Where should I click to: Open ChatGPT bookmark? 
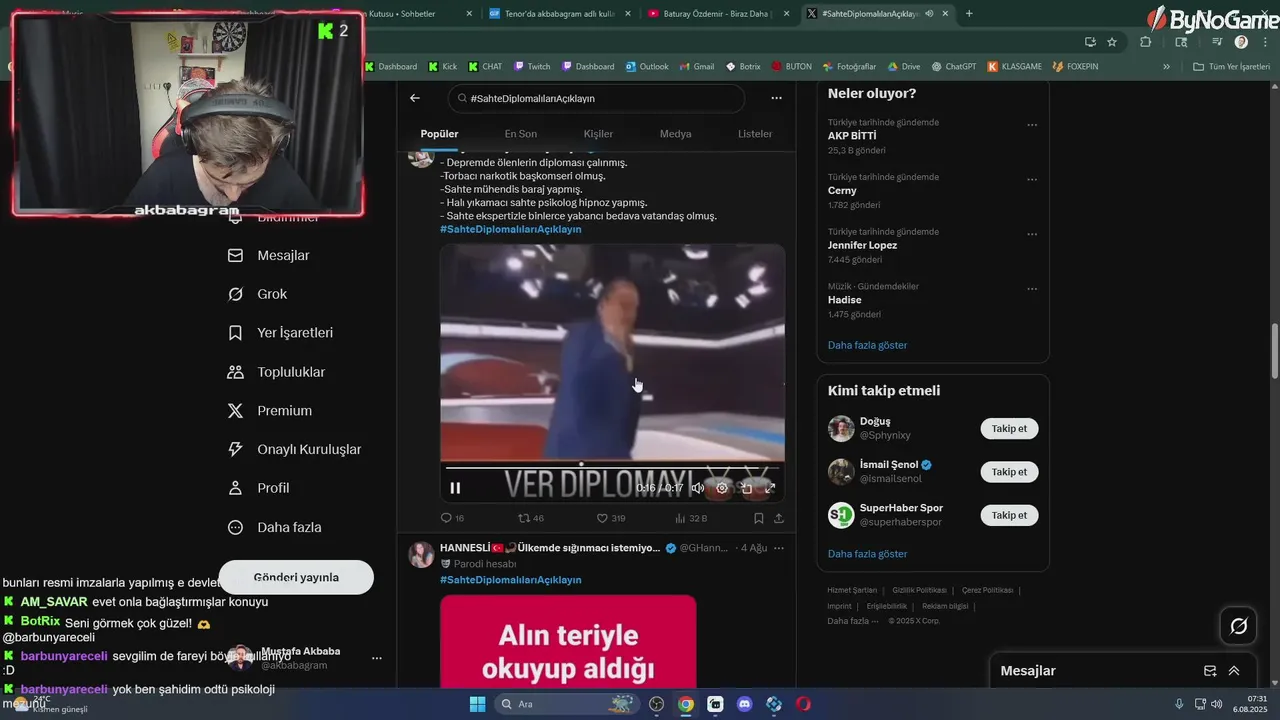point(953,66)
